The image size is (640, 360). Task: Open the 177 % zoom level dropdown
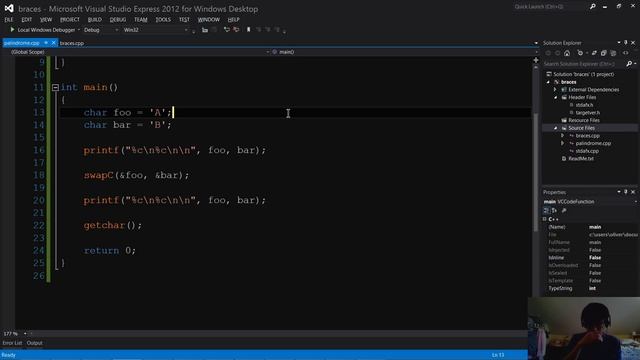(x=25, y=334)
